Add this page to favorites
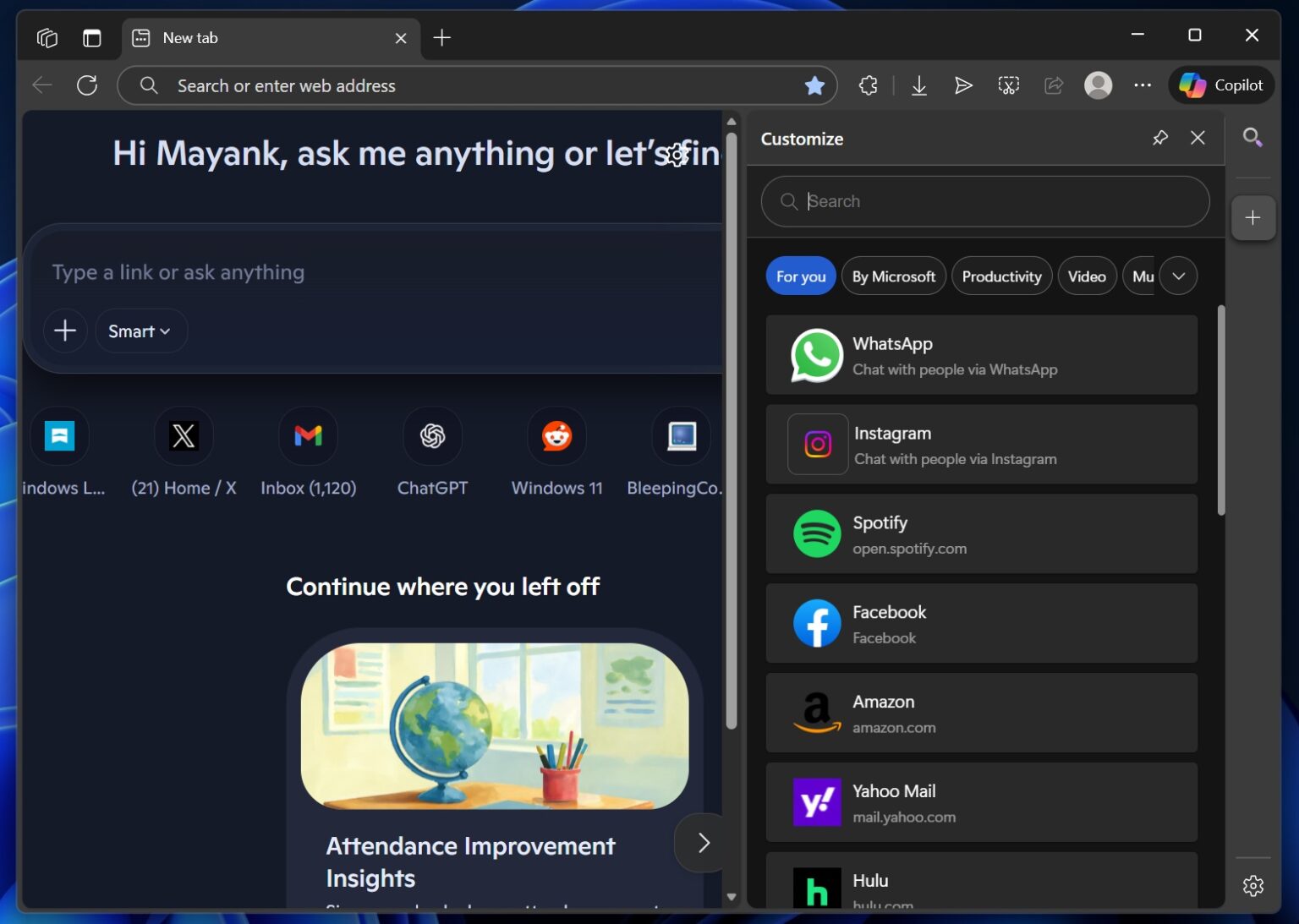This screenshot has width=1299, height=924. click(x=814, y=85)
